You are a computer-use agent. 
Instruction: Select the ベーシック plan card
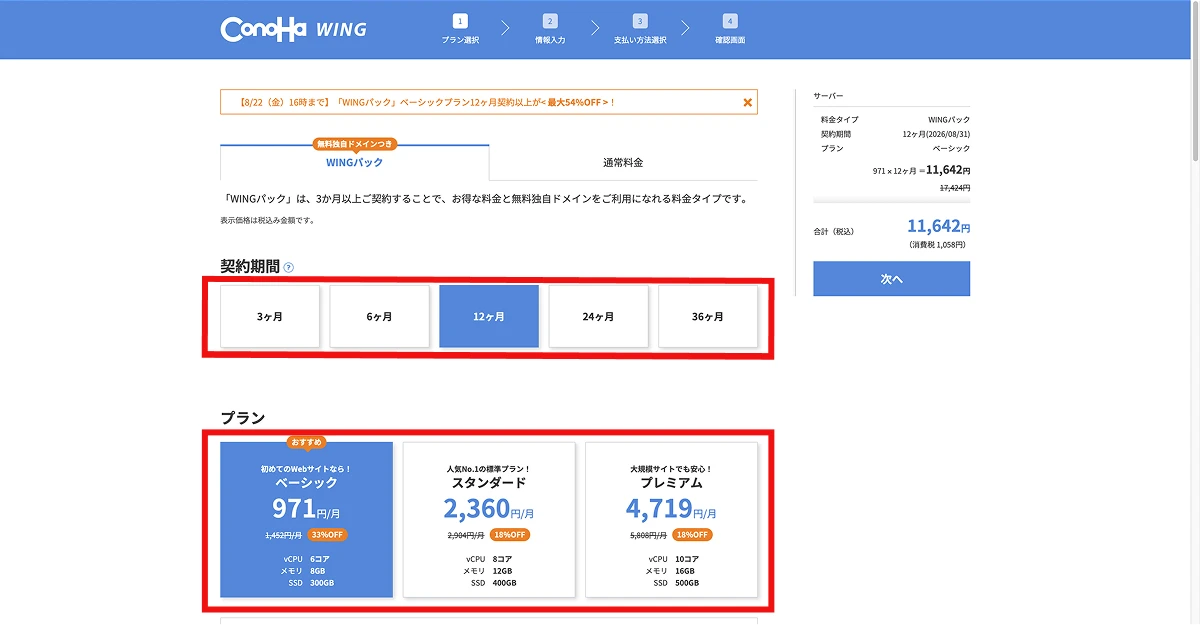click(307, 520)
